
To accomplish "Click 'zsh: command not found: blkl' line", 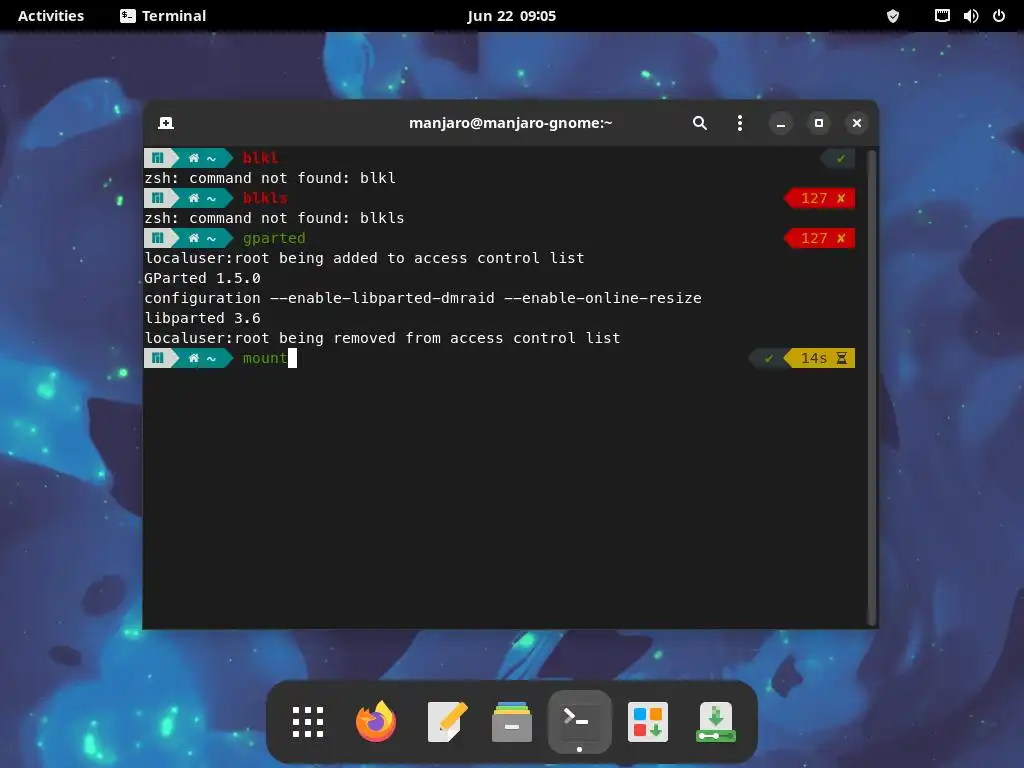I will click(x=270, y=178).
